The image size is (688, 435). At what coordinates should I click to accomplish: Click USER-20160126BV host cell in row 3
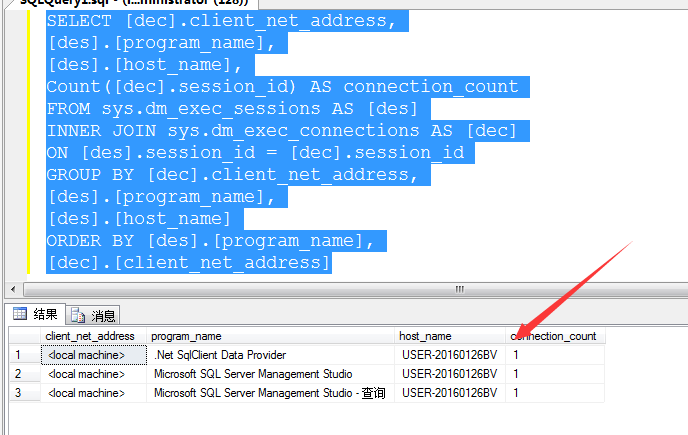point(450,393)
